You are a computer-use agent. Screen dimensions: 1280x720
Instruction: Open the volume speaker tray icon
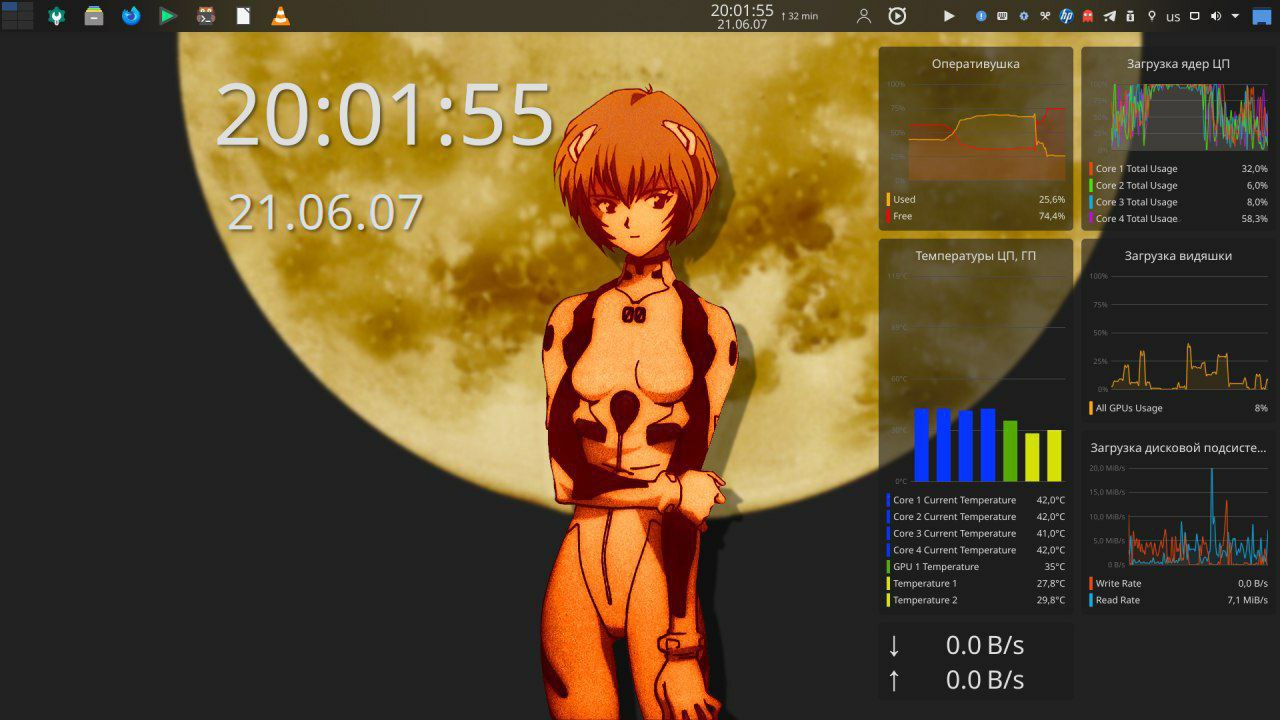pyautogui.click(x=1216, y=16)
